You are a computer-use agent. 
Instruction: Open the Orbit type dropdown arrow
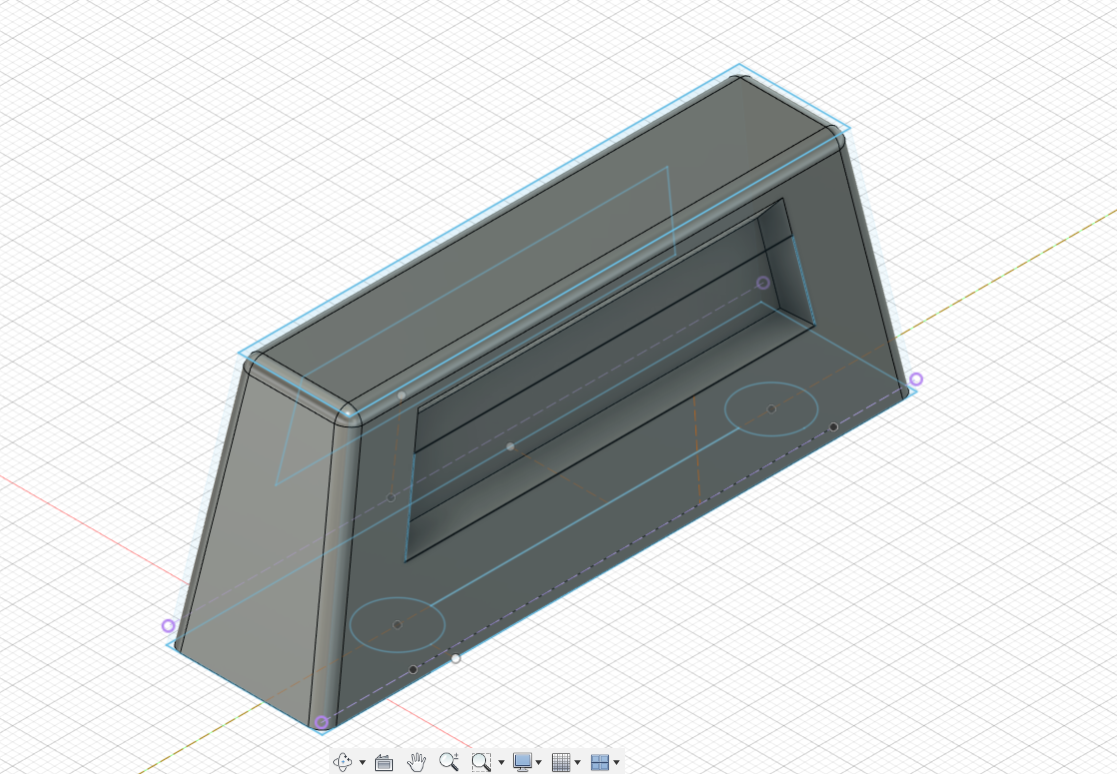pos(363,763)
